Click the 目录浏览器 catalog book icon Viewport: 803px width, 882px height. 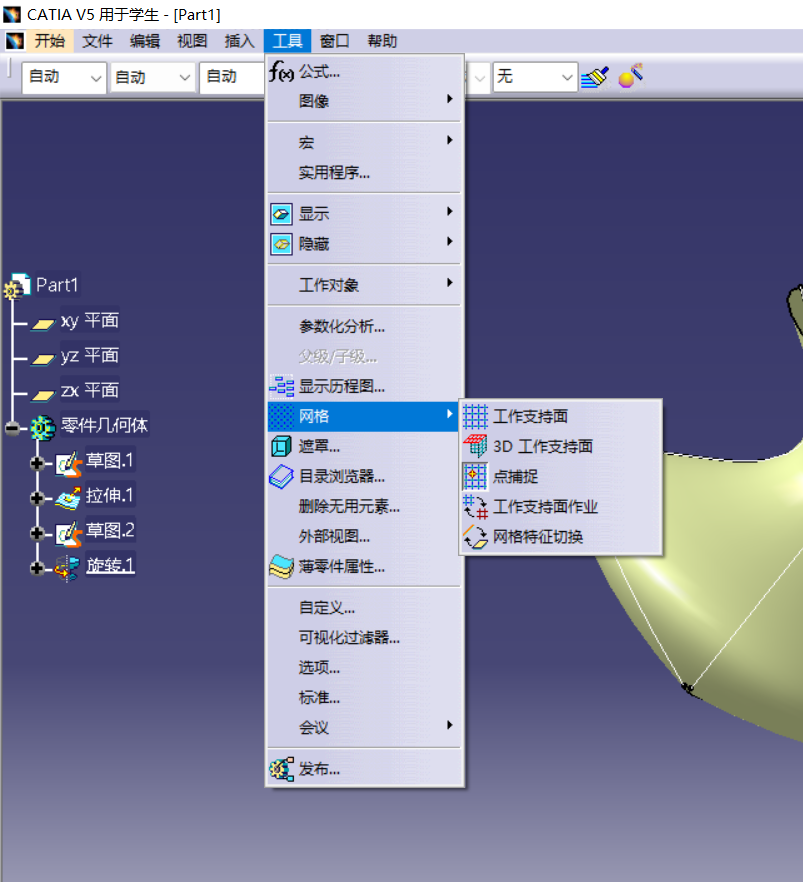click(x=281, y=476)
